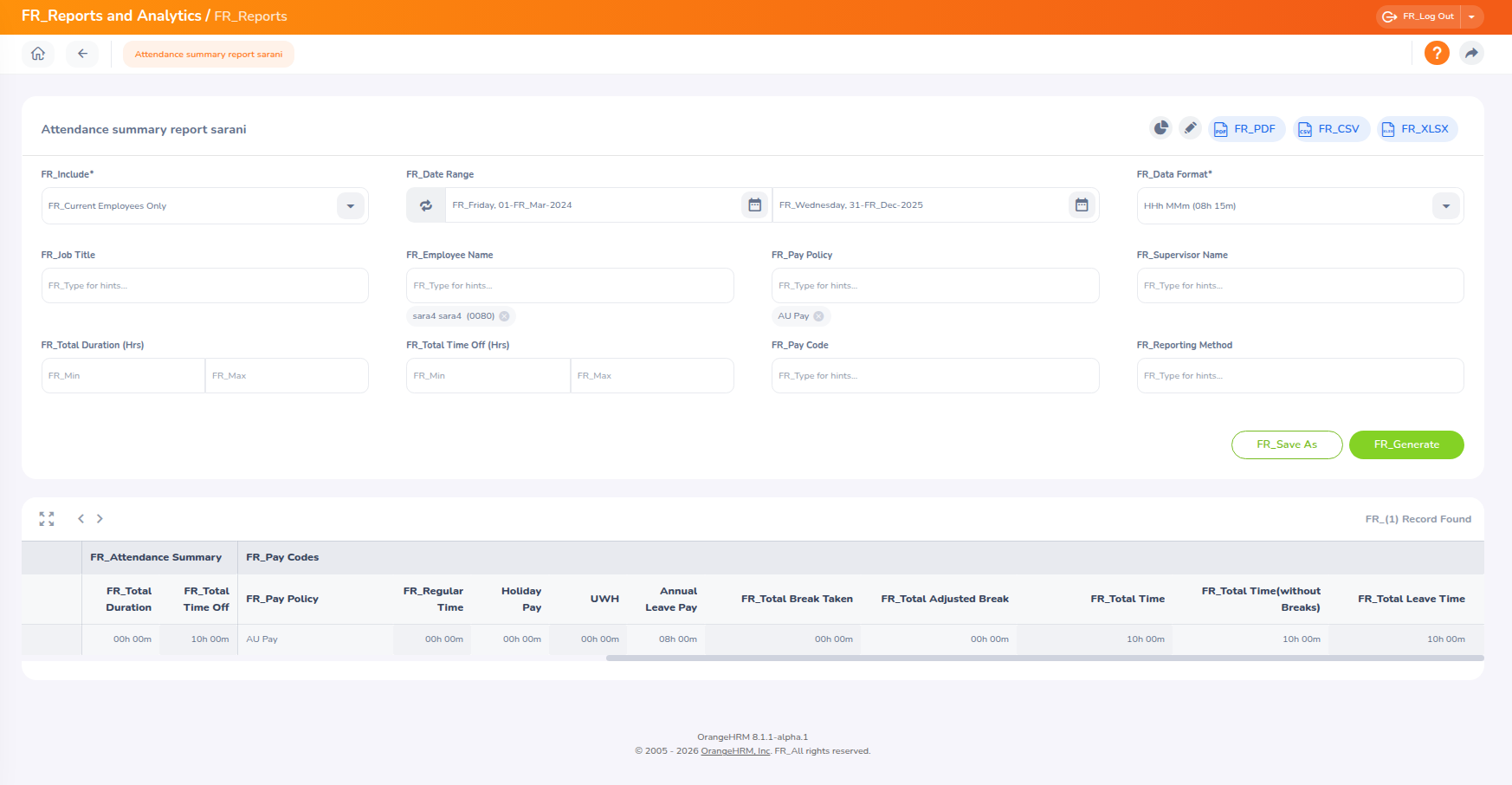
Task: Click FR_(1) Record Found text
Action: point(1418,519)
